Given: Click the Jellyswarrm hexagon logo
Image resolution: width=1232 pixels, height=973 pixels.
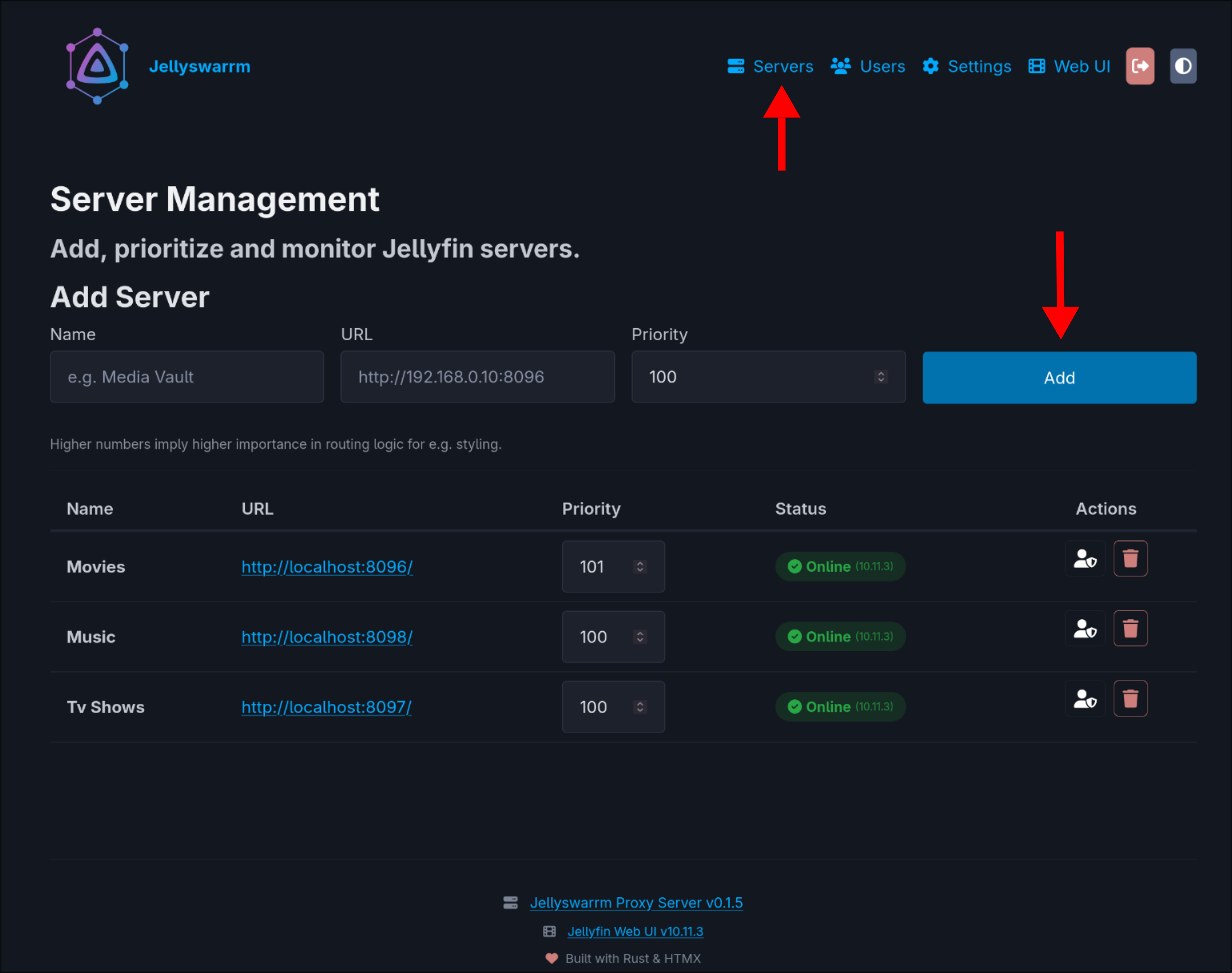Looking at the screenshot, I should click(x=97, y=66).
